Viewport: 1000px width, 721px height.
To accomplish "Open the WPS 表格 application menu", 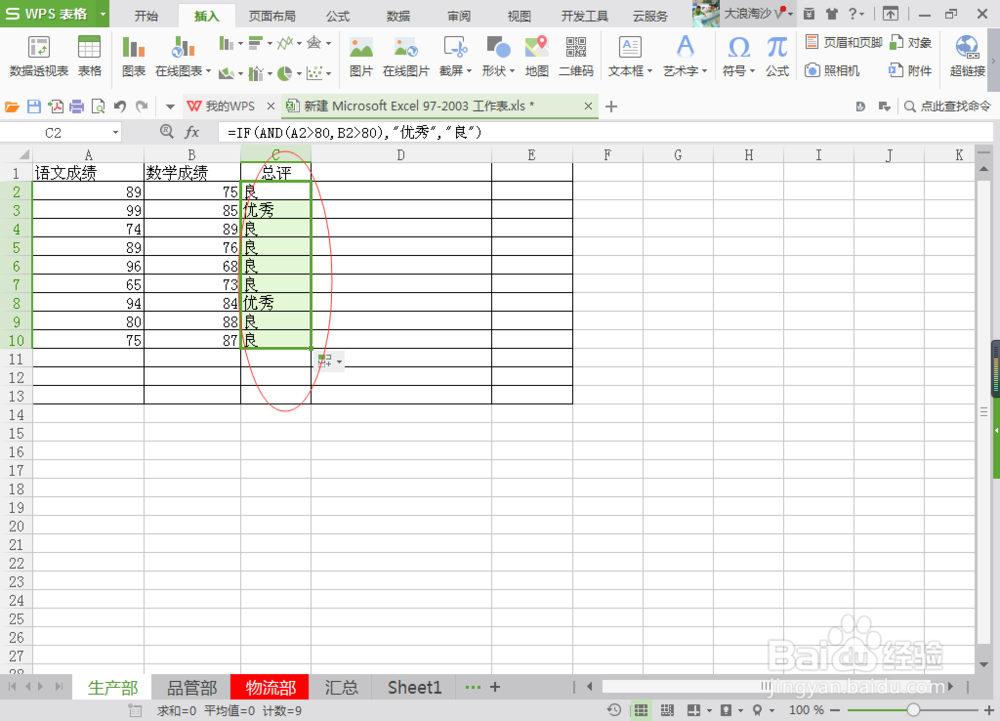I will click(x=54, y=13).
